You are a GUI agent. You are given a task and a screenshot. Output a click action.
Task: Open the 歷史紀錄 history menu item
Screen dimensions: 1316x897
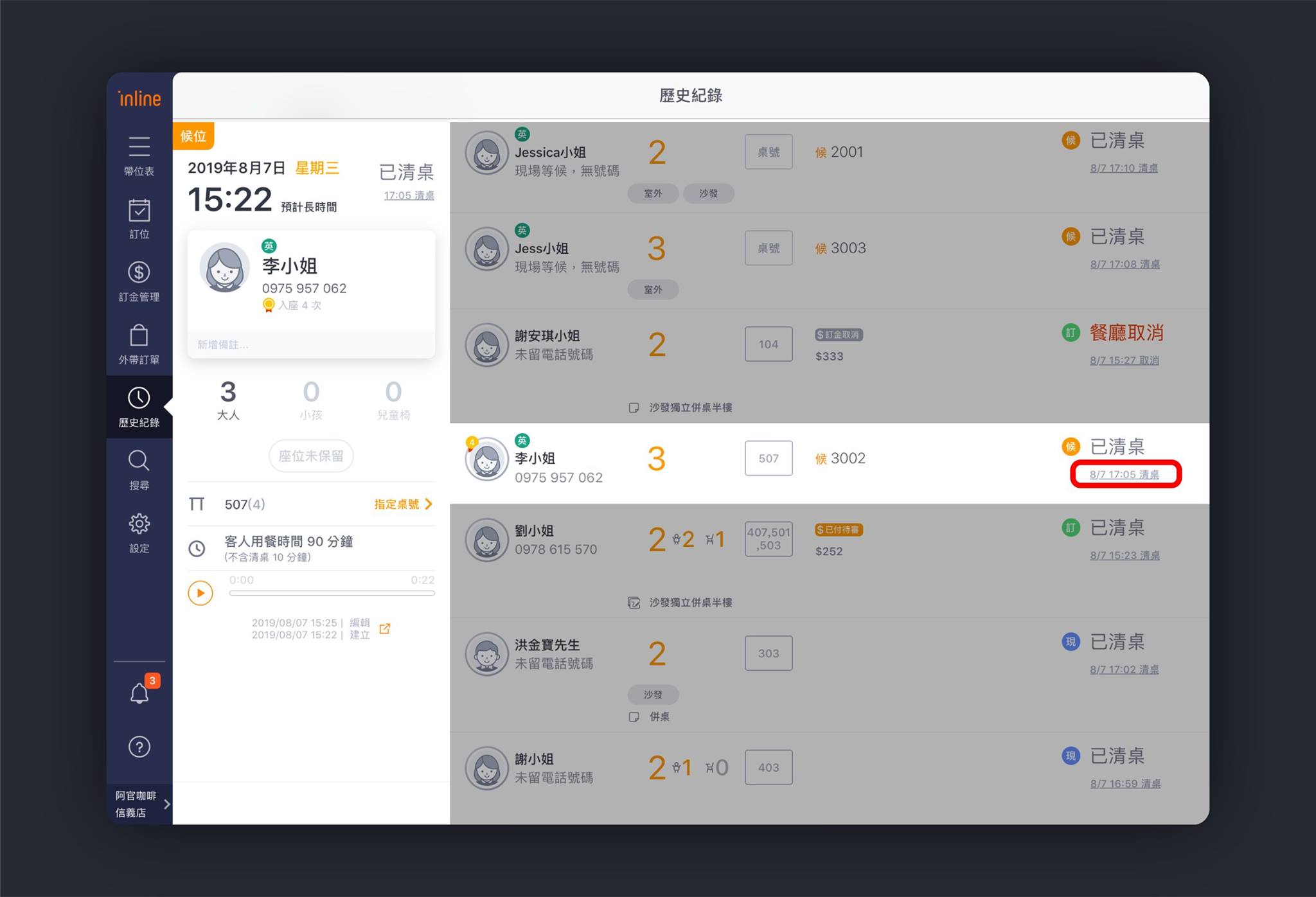pyautogui.click(x=139, y=407)
